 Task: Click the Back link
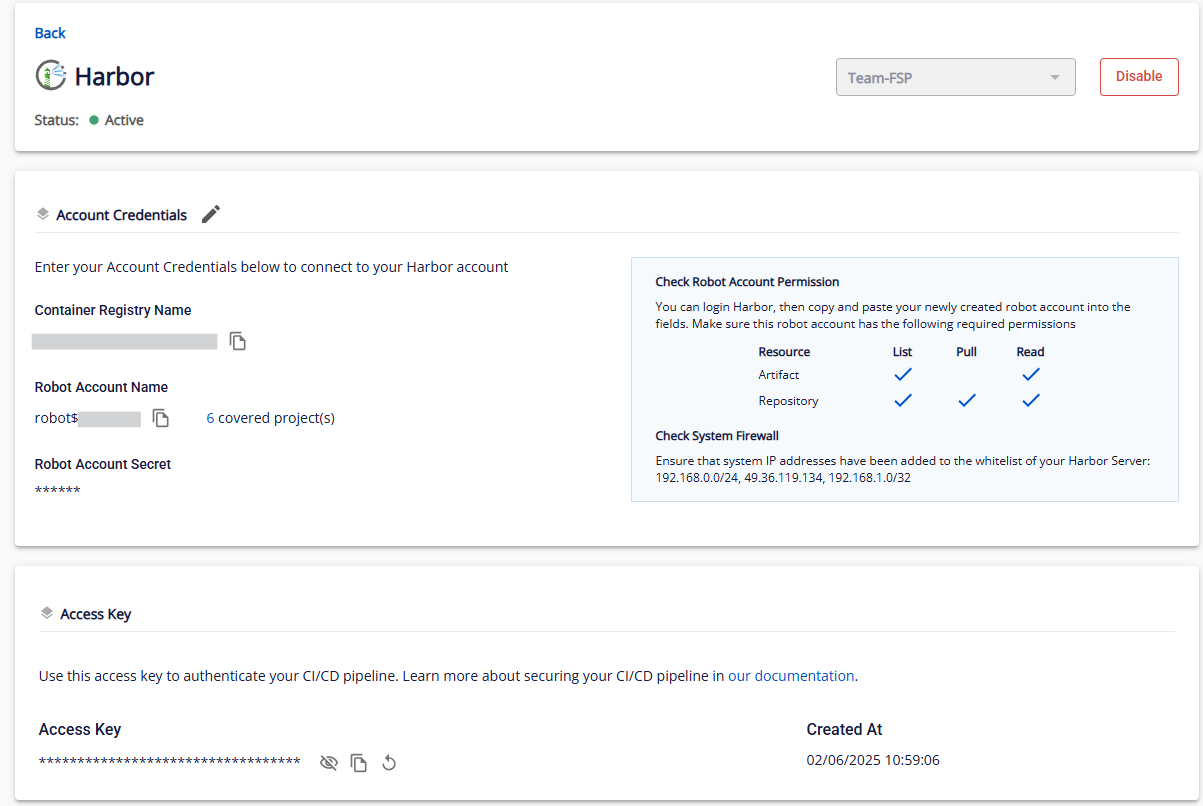(50, 33)
